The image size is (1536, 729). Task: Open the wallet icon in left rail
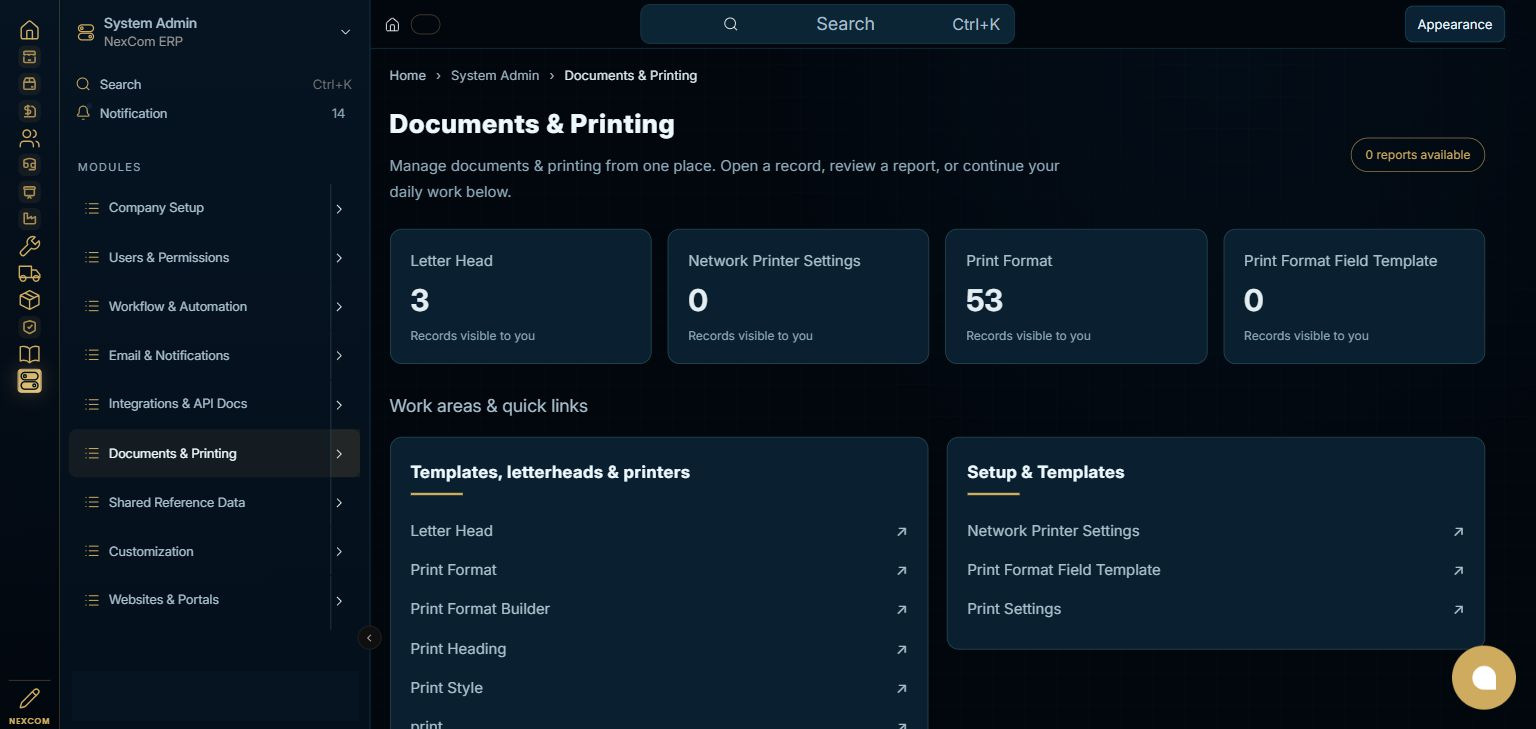(x=29, y=84)
